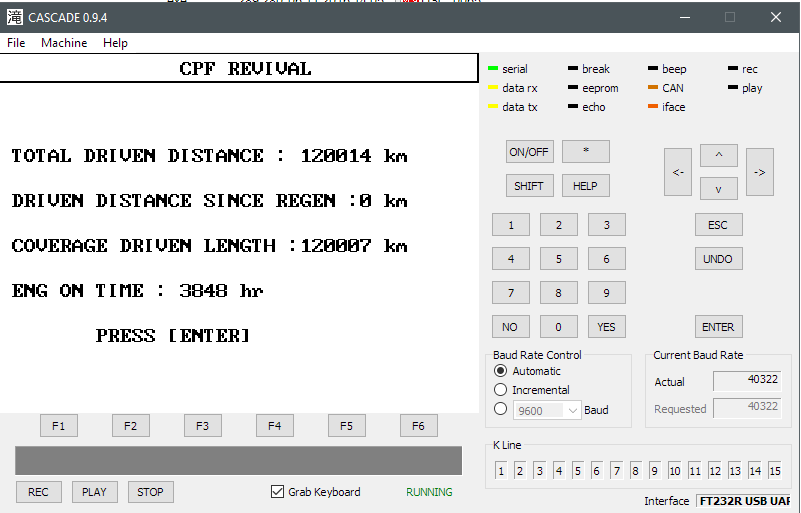The height and width of the screenshot is (513, 801).
Task: Click the ON/OFF button
Action: pyautogui.click(x=529, y=152)
